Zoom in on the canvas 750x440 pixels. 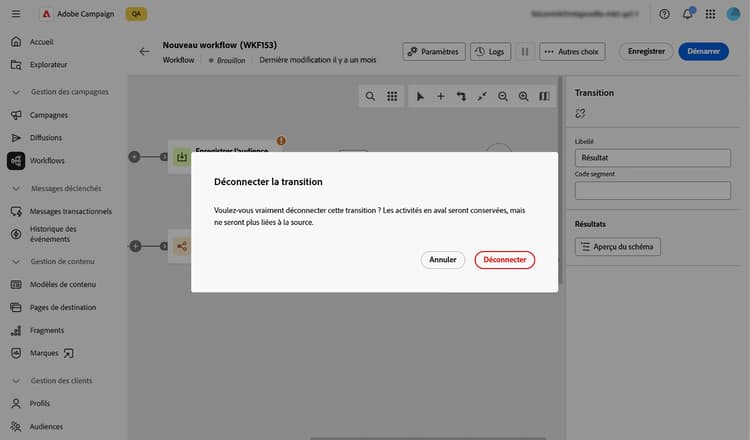(x=523, y=96)
